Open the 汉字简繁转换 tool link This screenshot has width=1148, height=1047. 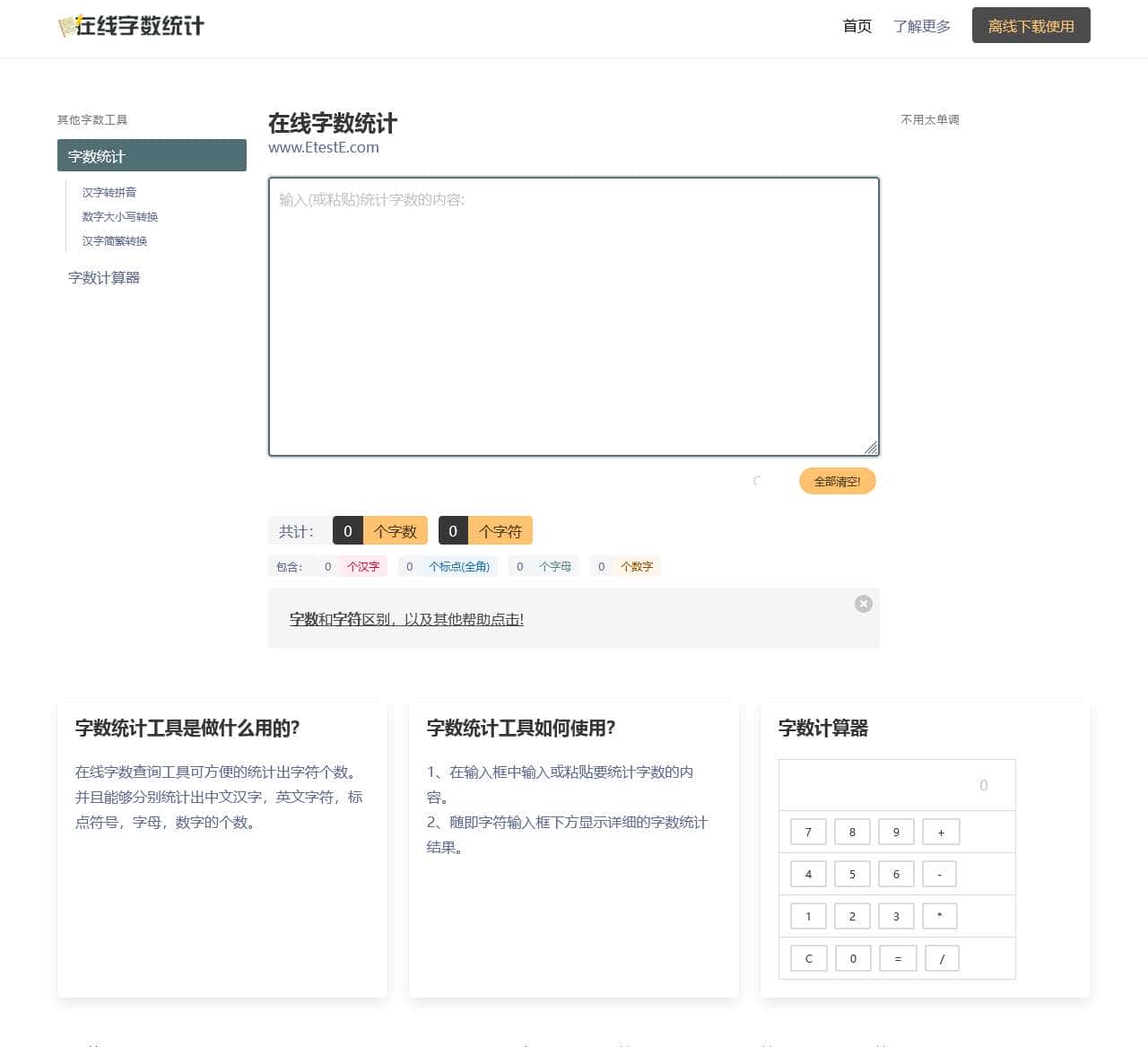(115, 240)
